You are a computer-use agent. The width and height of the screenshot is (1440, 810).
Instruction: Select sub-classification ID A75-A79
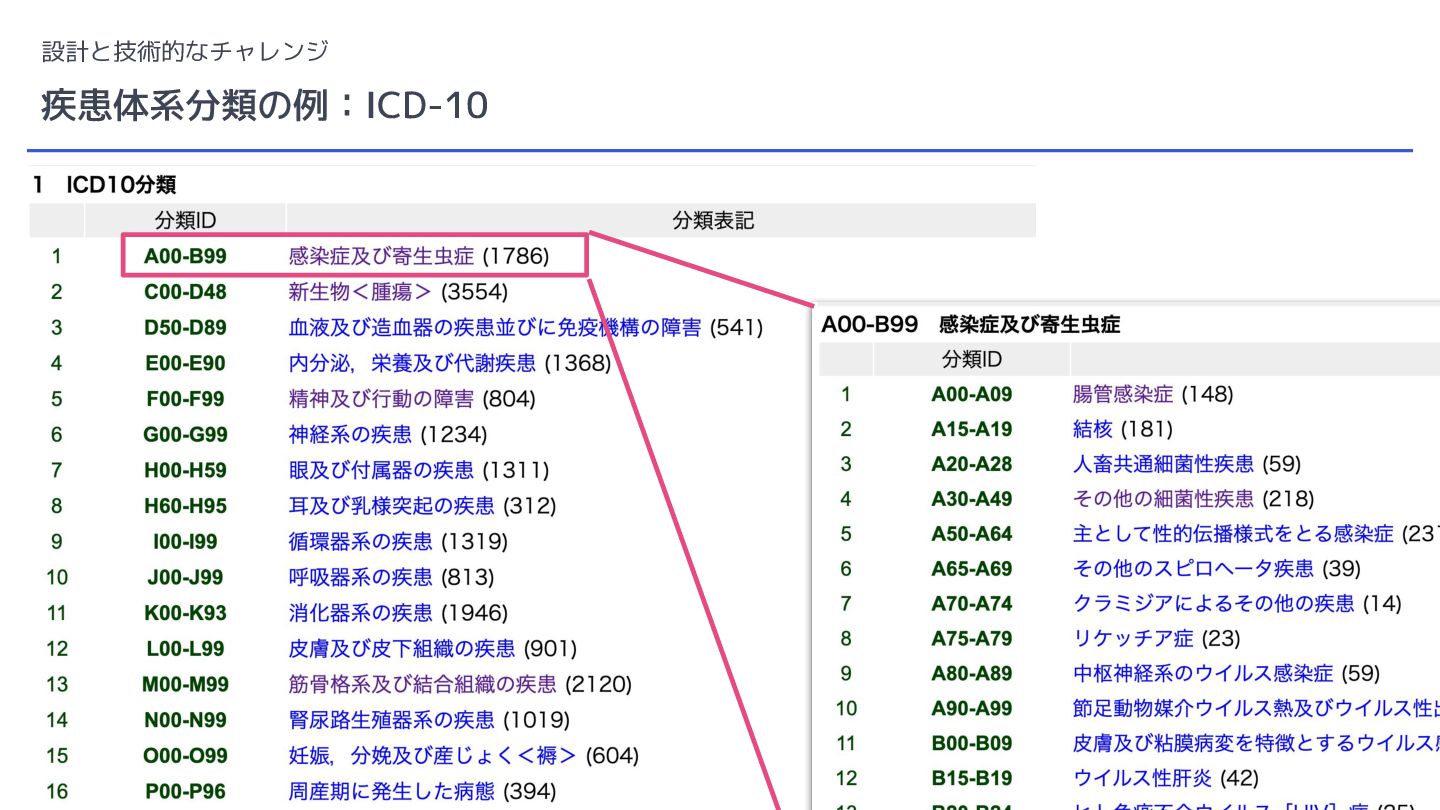coord(971,638)
